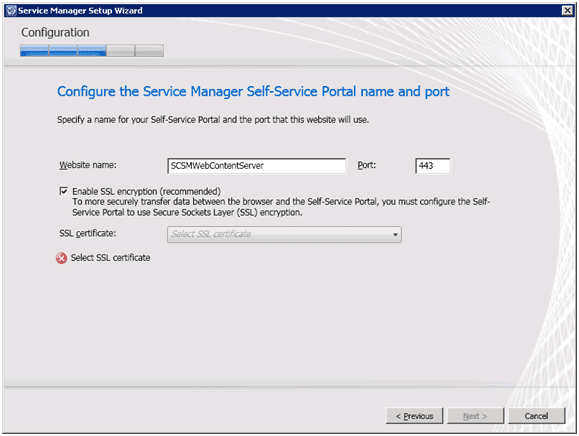Cancel the setup wizard

click(537, 416)
